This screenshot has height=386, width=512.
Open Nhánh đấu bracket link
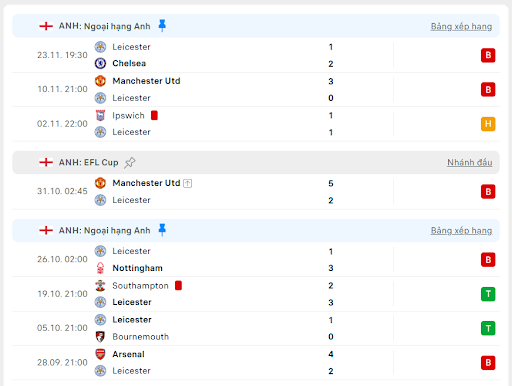(x=469, y=162)
